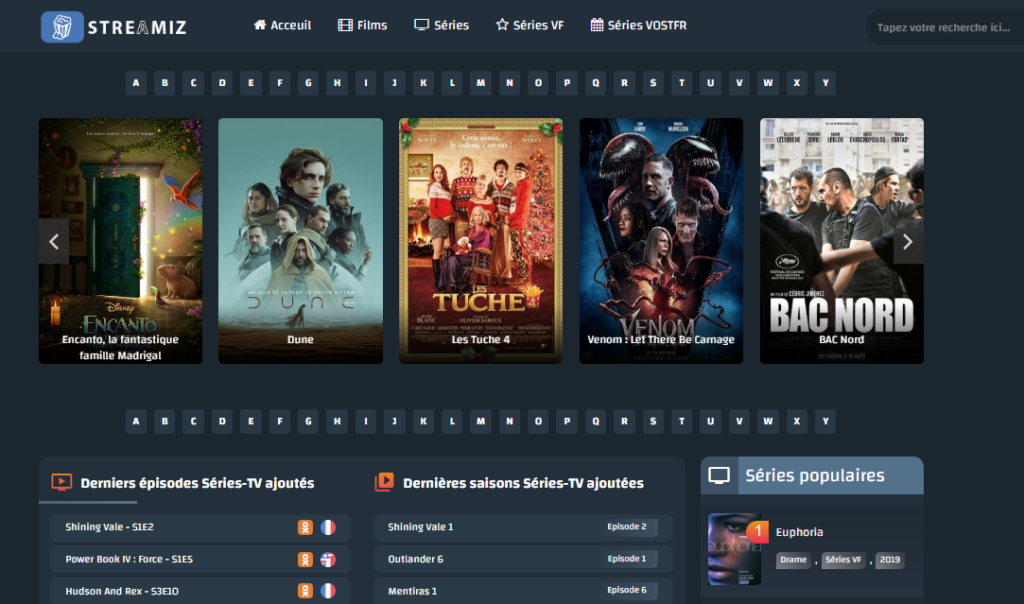
Task: Switch to Derniers épisodes Séries-TV ajoutés tab
Action: pos(184,483)
